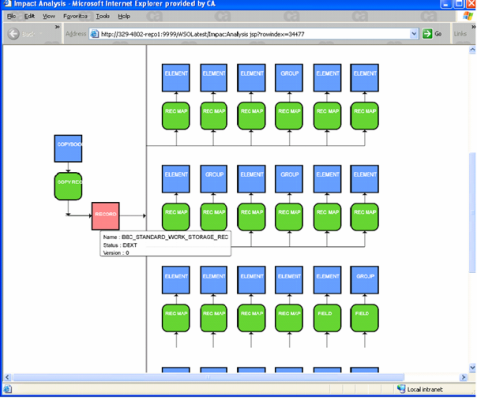Click the 'Local intranet' status bar text
Viewport: 477px width, 400px height.
425,389
